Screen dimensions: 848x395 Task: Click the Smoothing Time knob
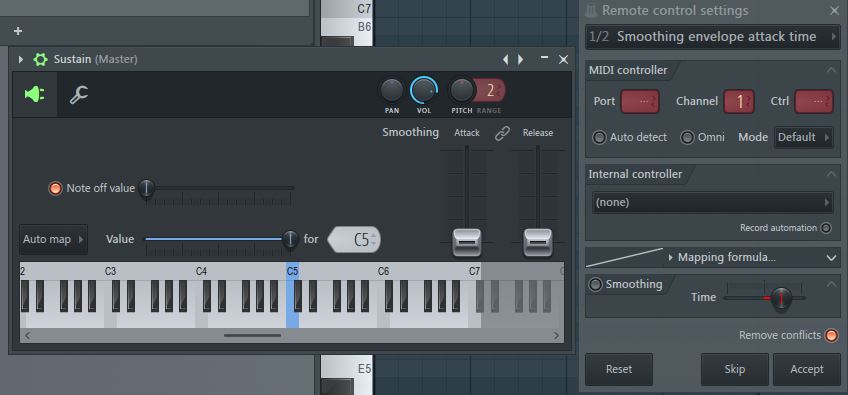[780, 298]
